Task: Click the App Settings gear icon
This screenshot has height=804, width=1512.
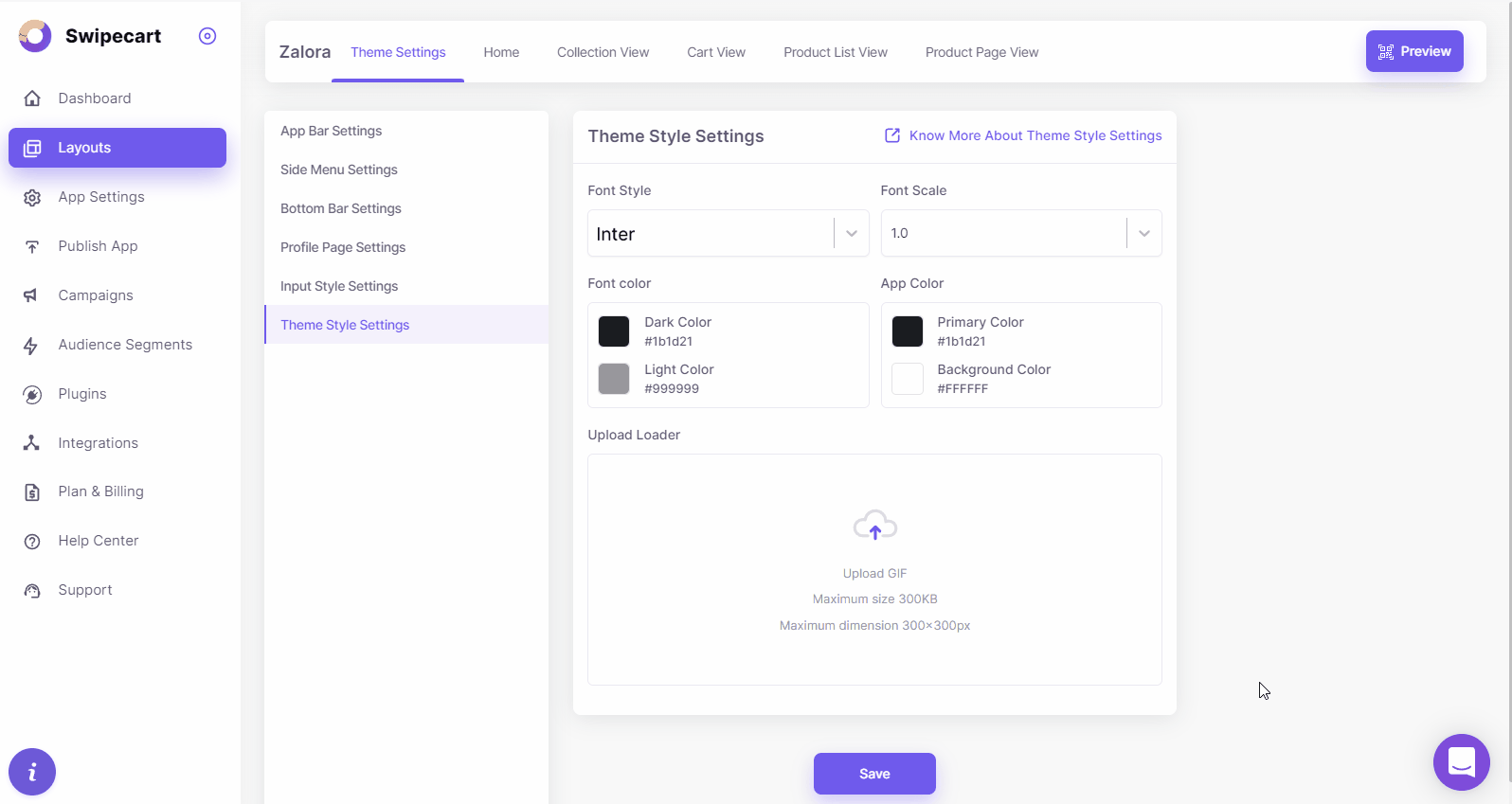Action: [32, 197]
